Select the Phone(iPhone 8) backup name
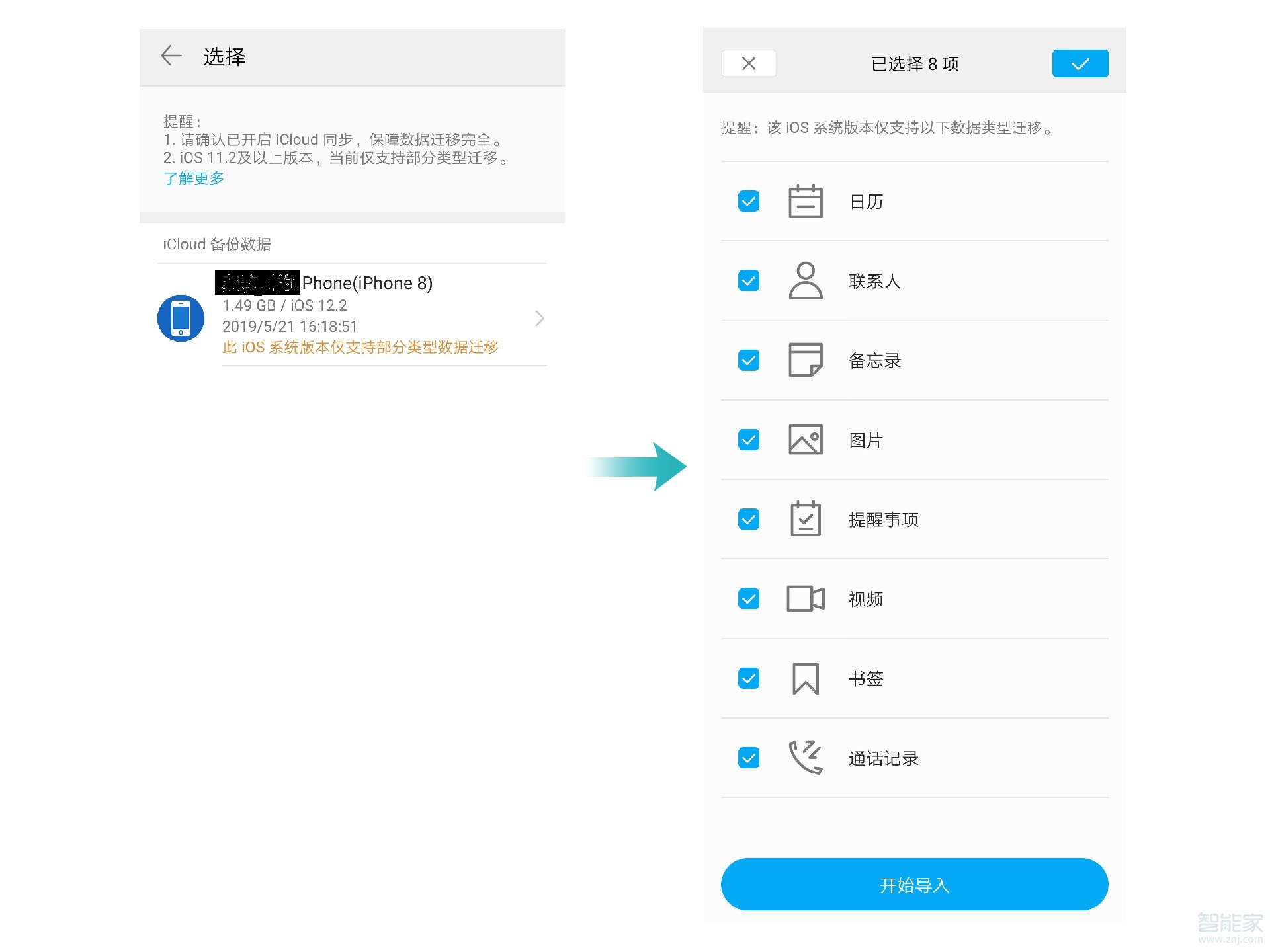The image size is (1270, 952). coord(367,283)
